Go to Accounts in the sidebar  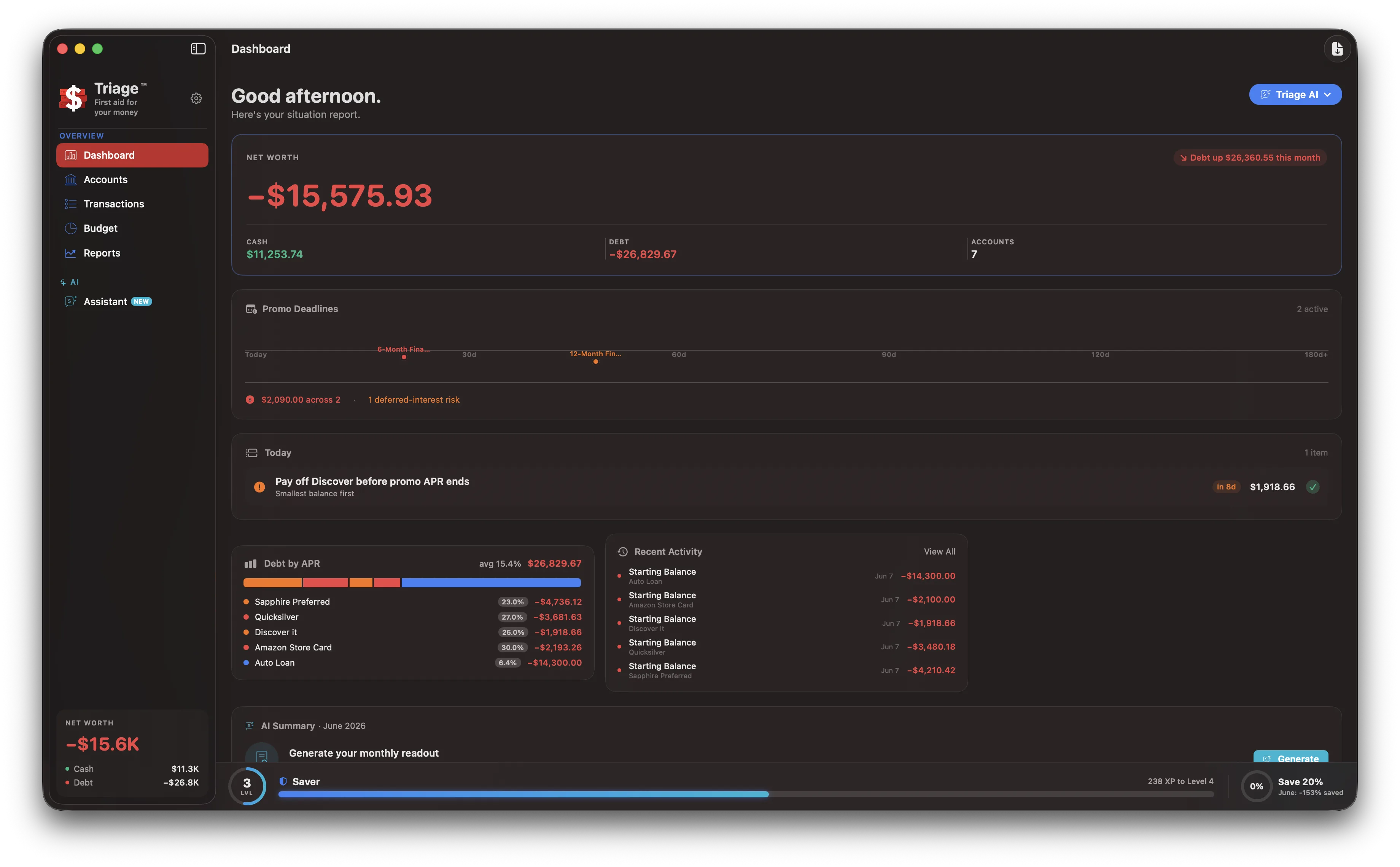[132, 180]
